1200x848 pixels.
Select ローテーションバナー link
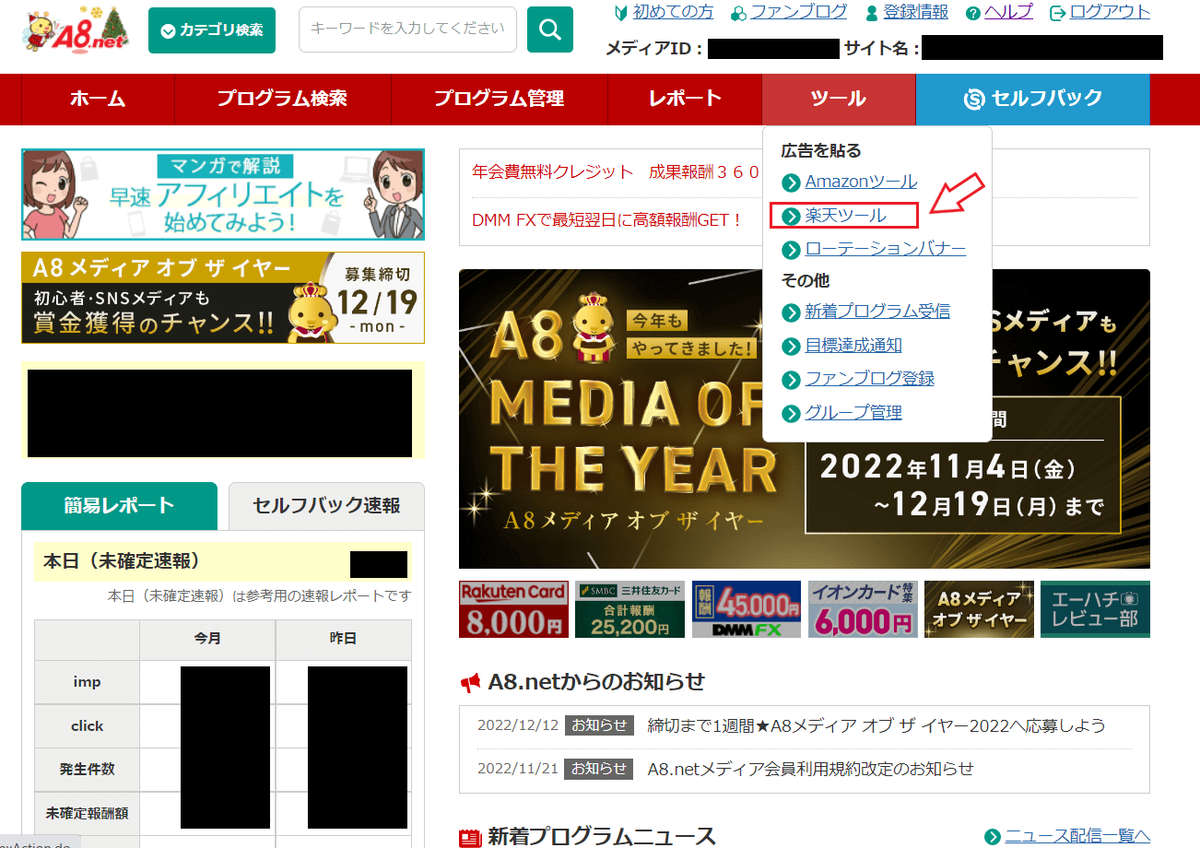point(885,249)
